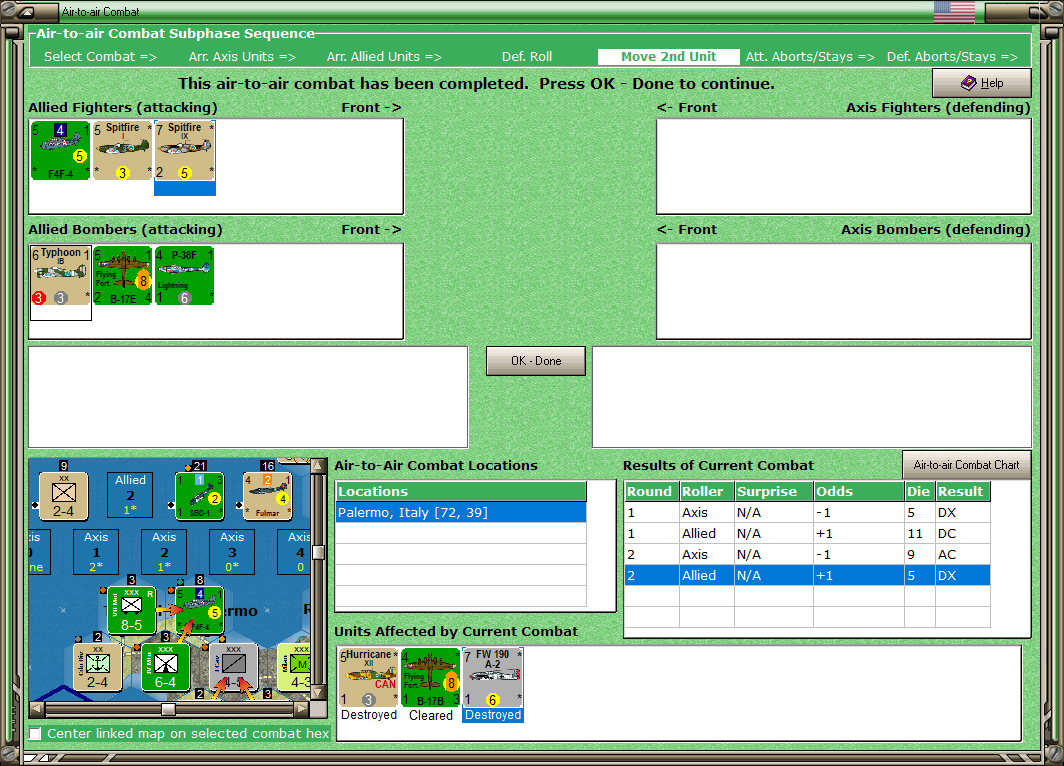Screen dimensions: 1064x766
Task: Click map vertical scrollbar up arrow
Action: (x=318, y=466)
